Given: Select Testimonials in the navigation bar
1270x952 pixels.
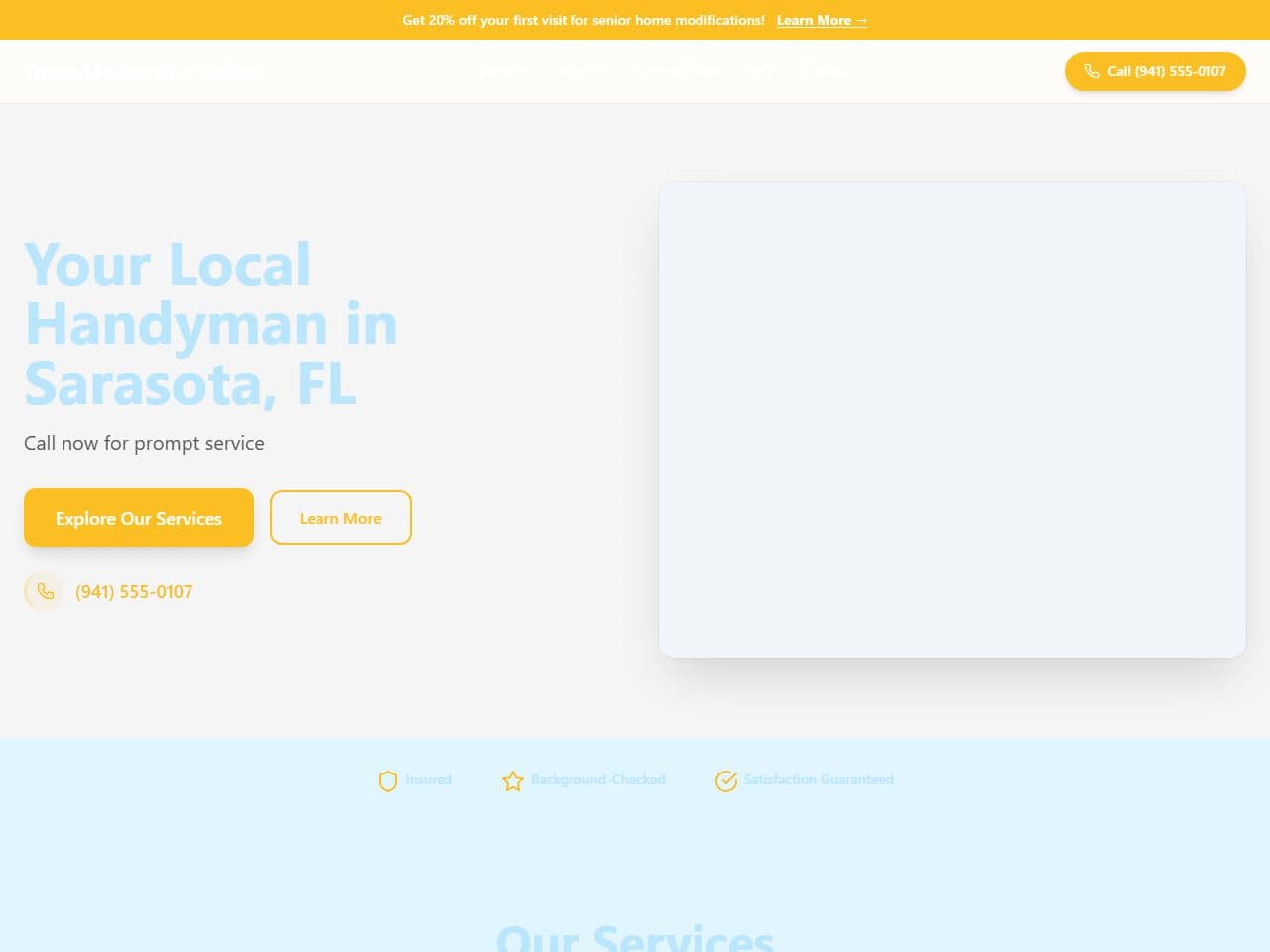Looking at the screenshot, I should pyautogui.click(x=677, y=71).
